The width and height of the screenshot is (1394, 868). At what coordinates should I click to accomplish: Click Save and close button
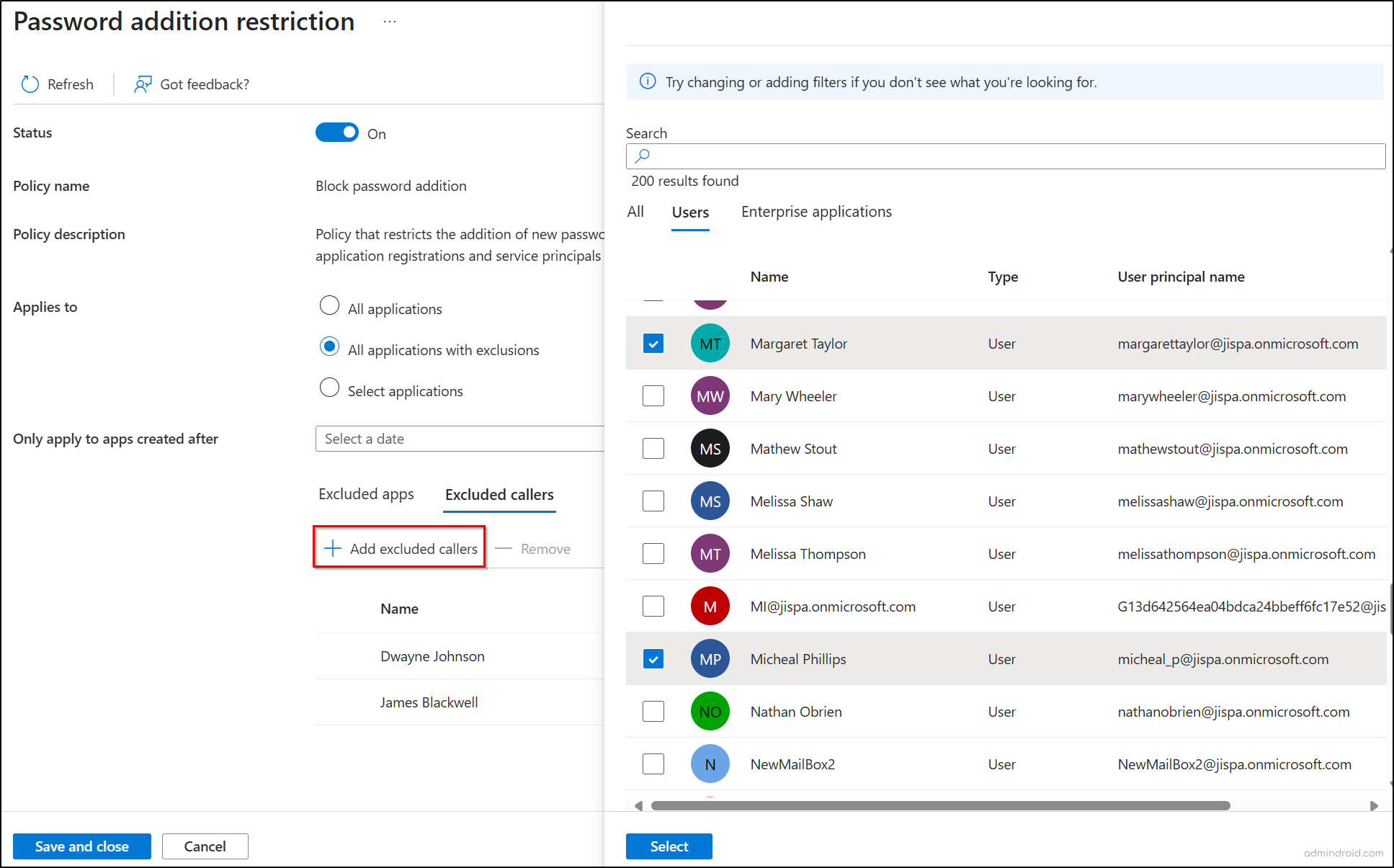click(x=82, y=846)
